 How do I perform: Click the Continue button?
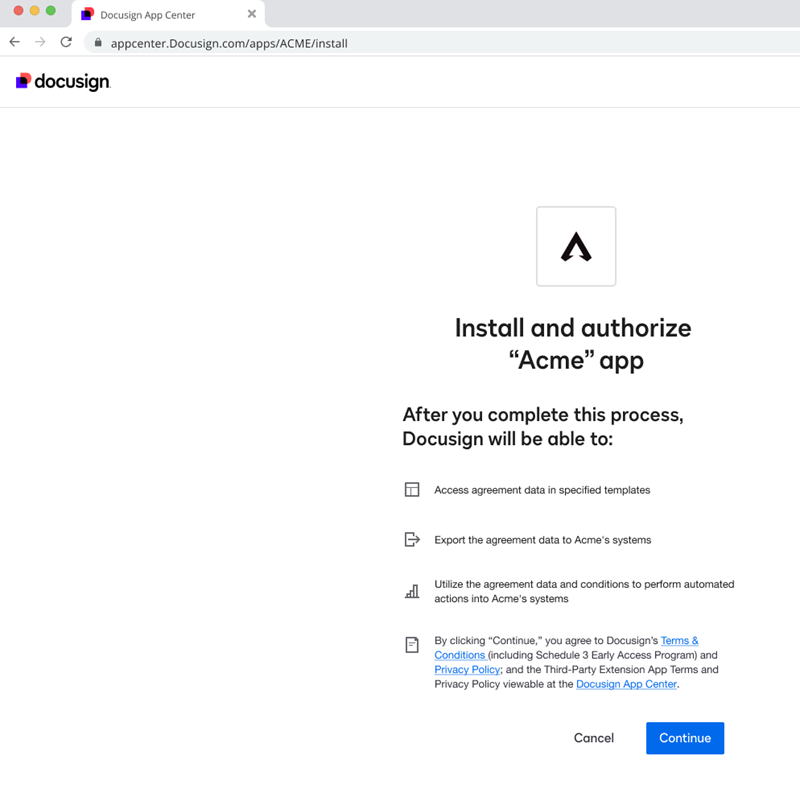(685, 738)
